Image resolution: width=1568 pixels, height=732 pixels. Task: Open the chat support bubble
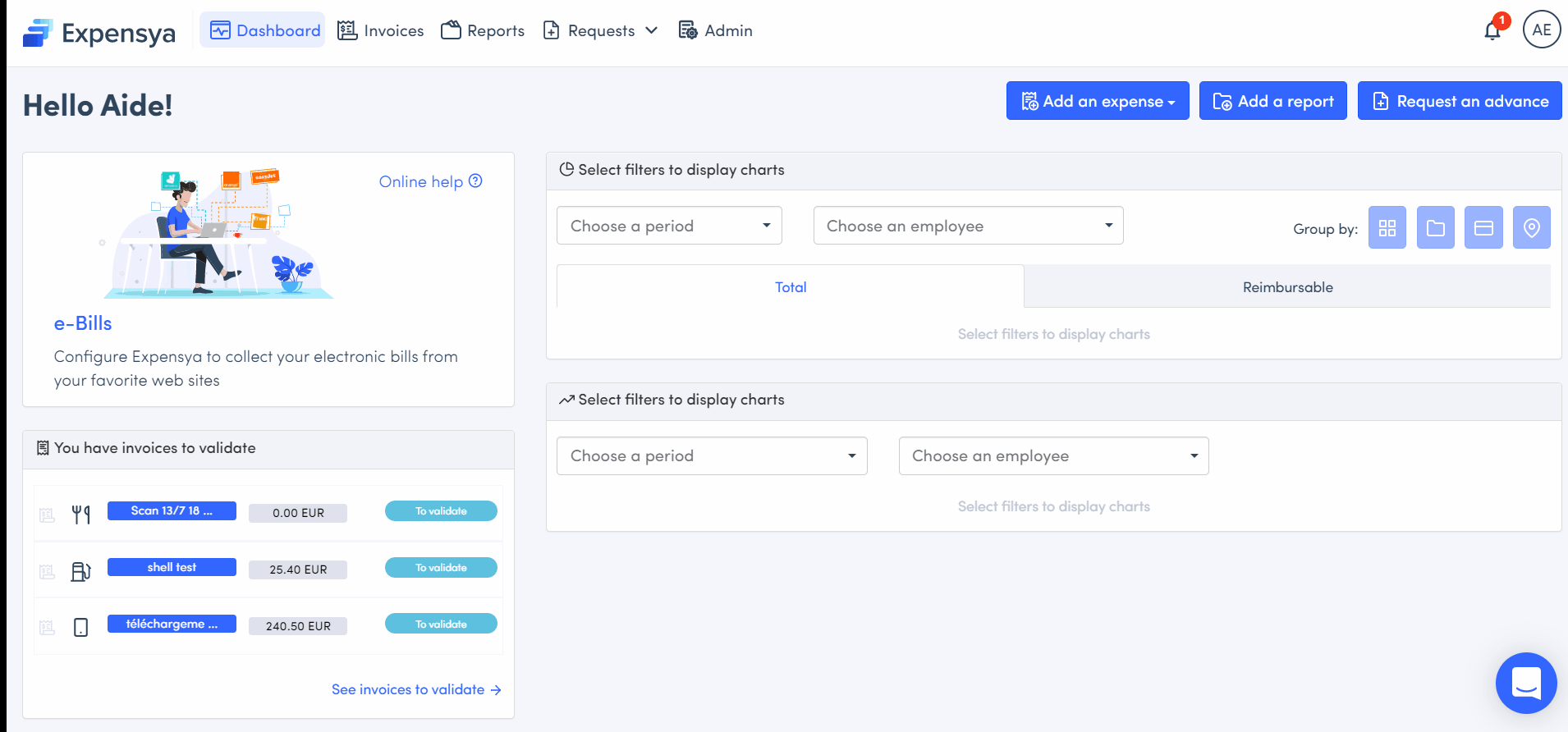pos(1525,683)
